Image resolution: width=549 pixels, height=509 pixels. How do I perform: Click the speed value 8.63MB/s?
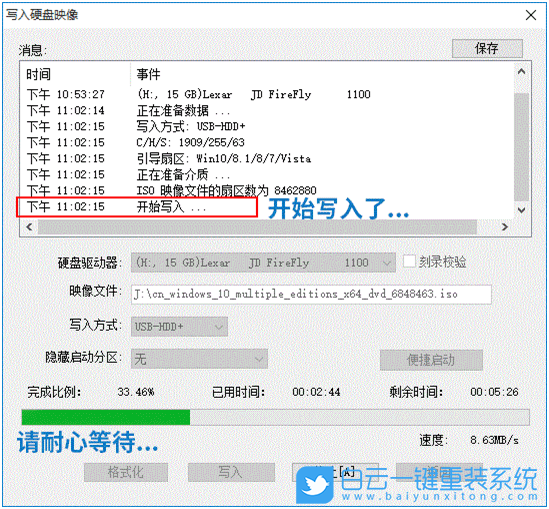coord(494,440)
